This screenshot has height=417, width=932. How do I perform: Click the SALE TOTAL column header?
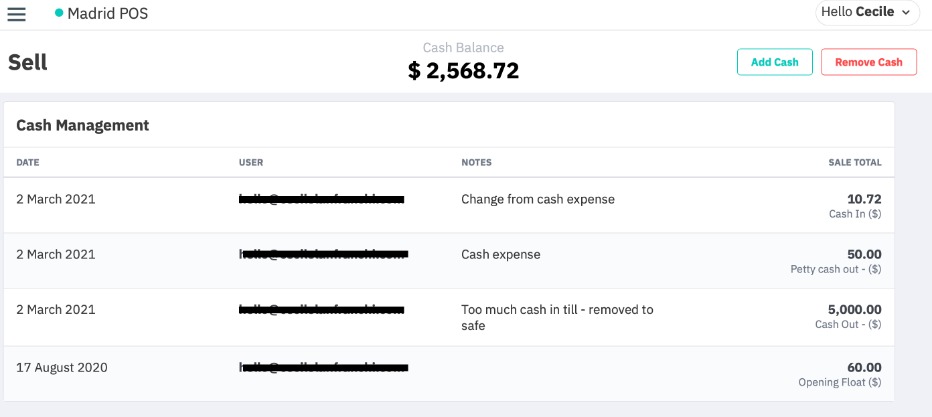pos(855,162)
